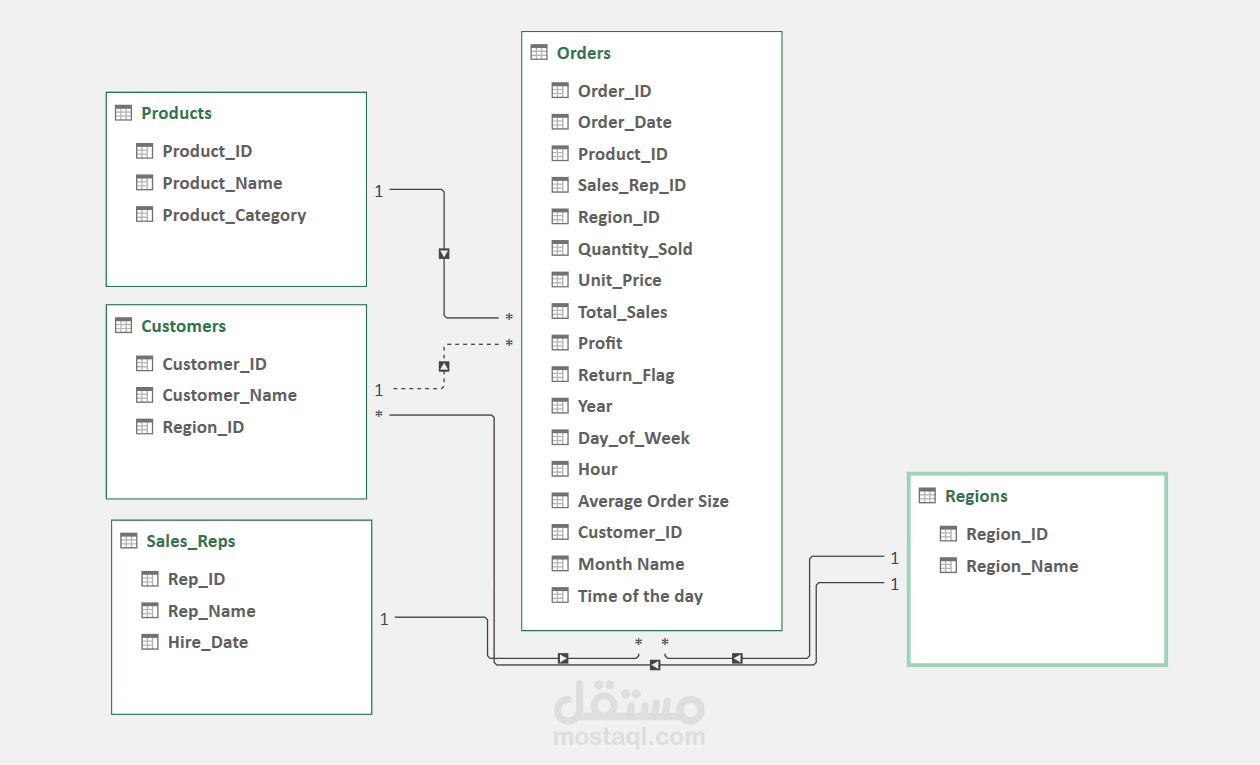Click the Regions table header icon
Image resolution: width=1260 pixels, height=765 pixels.
927,496
